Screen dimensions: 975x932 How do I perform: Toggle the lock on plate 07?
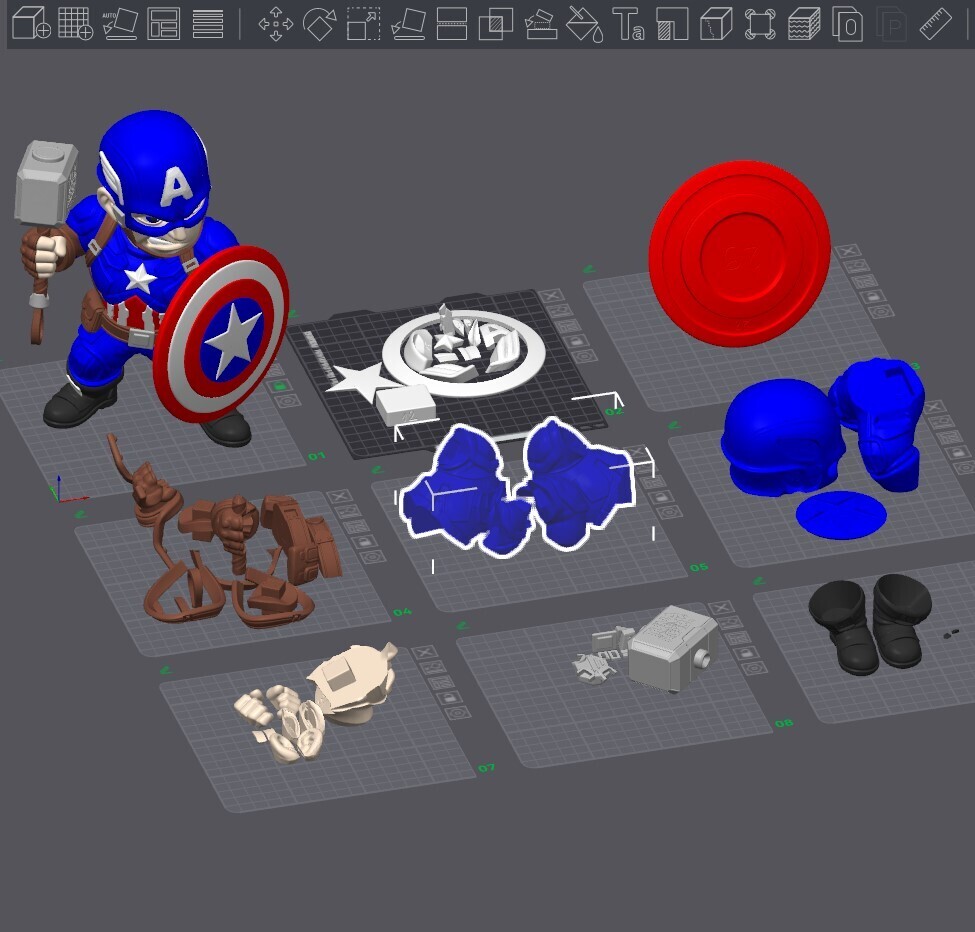pyautogui.click(x=450, y=698)
